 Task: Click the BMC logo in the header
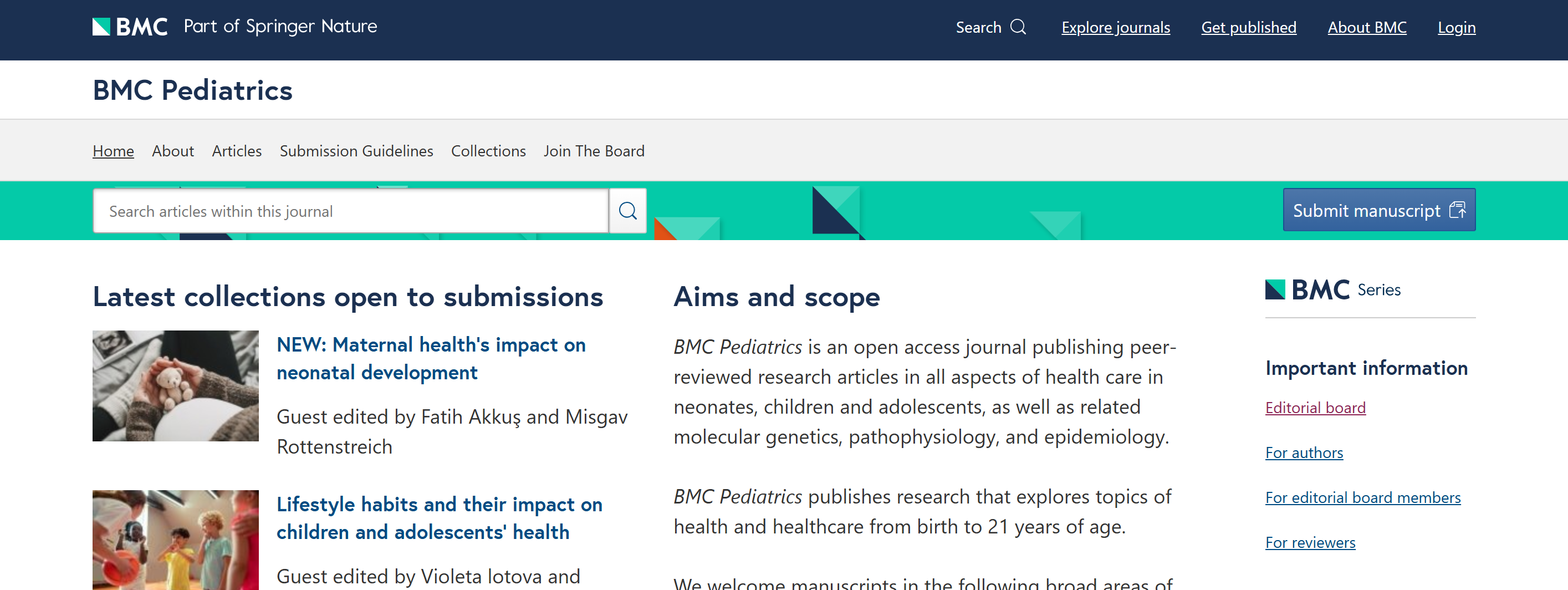pyautogui.click(x=130, y=27)
